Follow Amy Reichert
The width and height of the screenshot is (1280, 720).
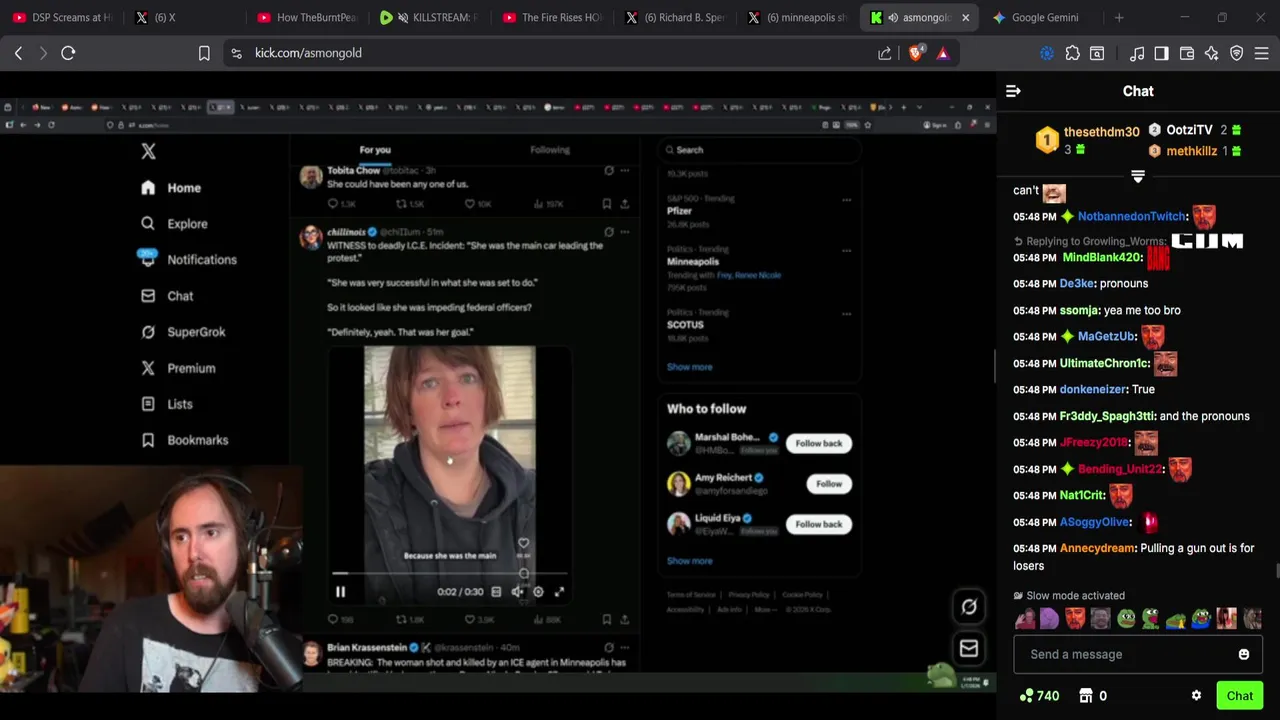point(829,484)
